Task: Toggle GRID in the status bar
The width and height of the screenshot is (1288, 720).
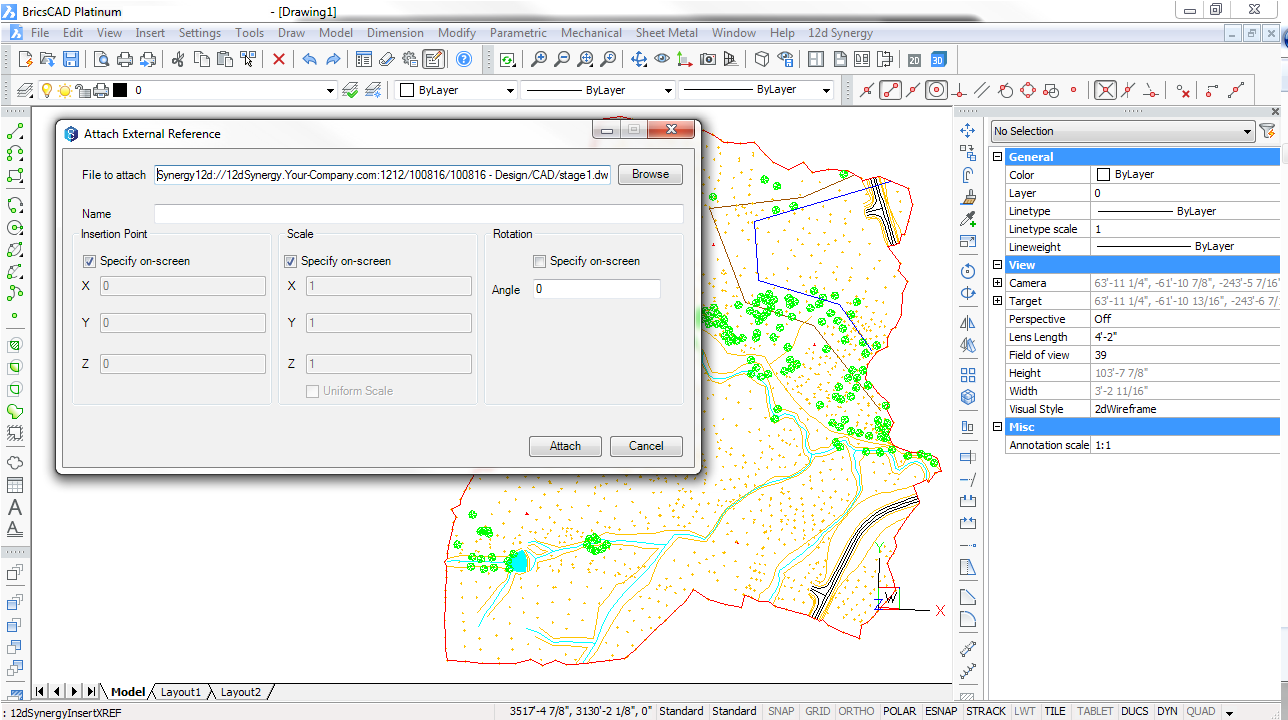Action: (x=818, y=711)
